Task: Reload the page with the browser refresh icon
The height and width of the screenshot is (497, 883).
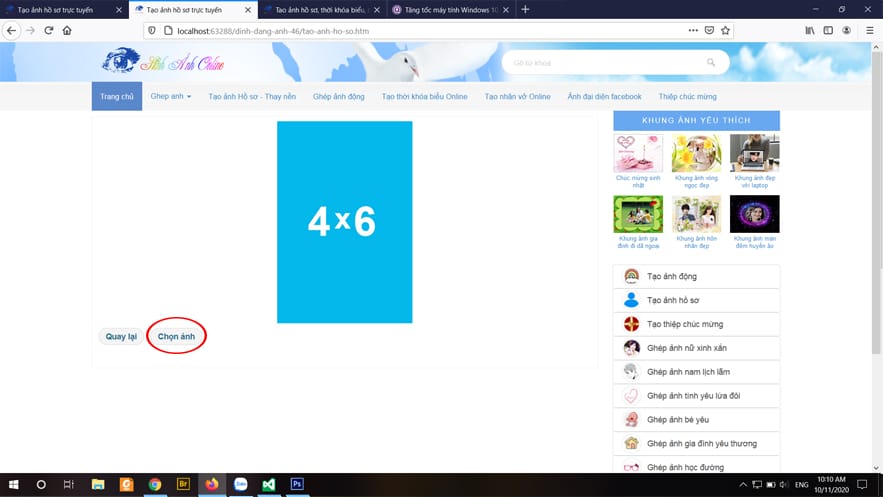Action: 48,30
